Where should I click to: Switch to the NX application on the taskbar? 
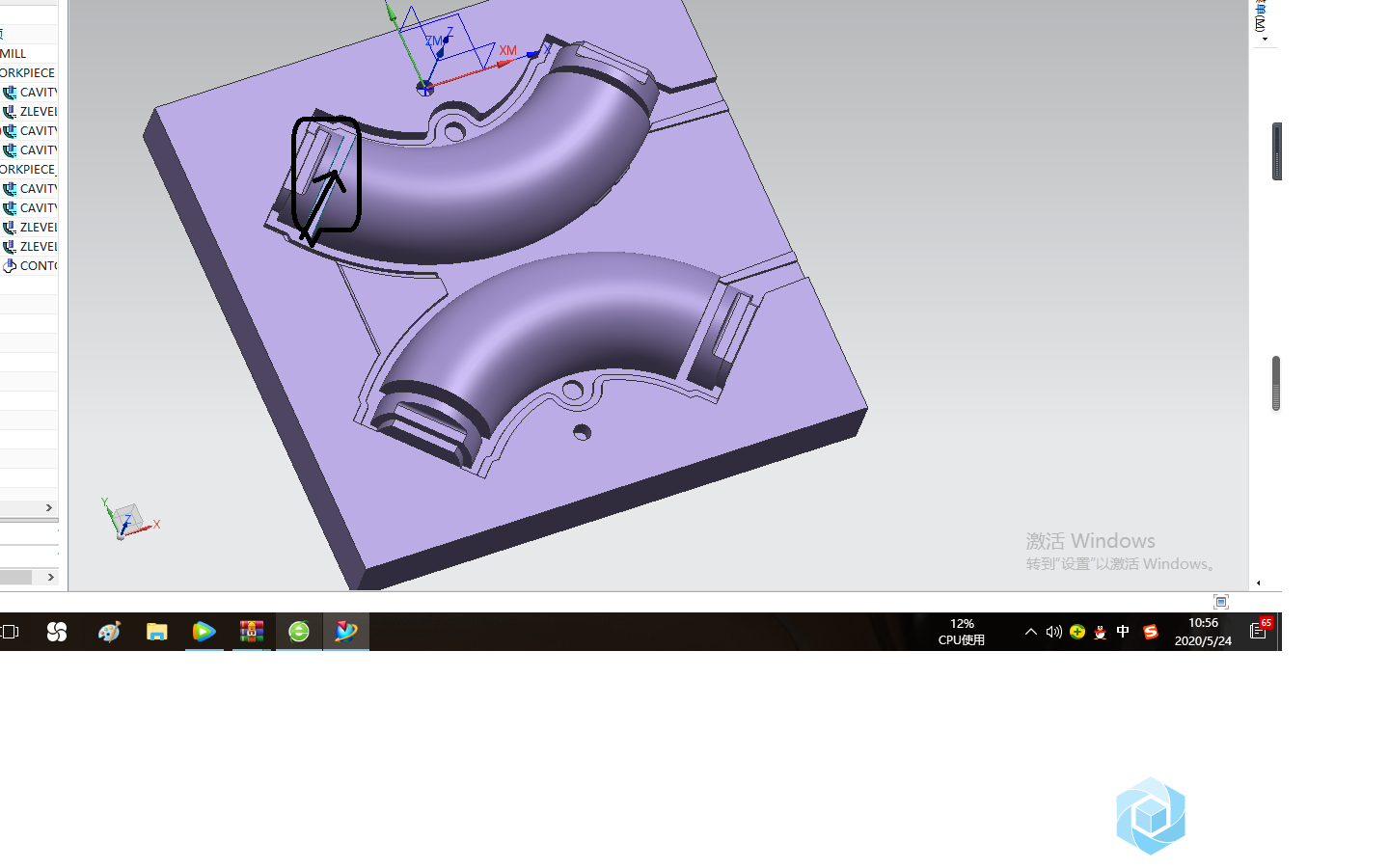346,632
